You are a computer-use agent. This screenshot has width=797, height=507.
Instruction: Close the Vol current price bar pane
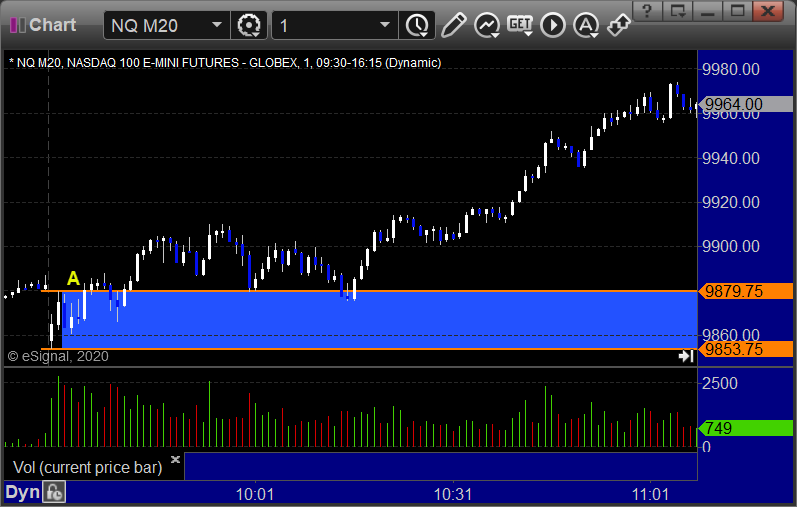[175, 459]
